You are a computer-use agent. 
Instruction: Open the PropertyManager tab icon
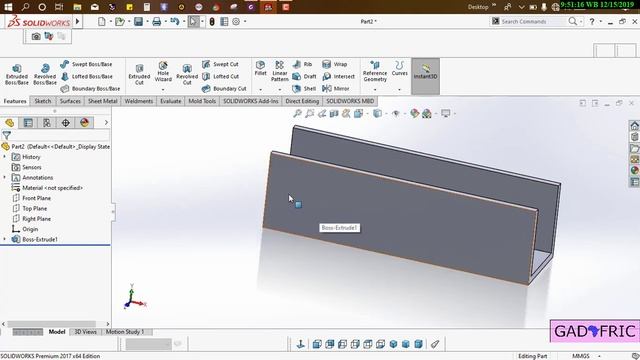[x=28, y=122]
